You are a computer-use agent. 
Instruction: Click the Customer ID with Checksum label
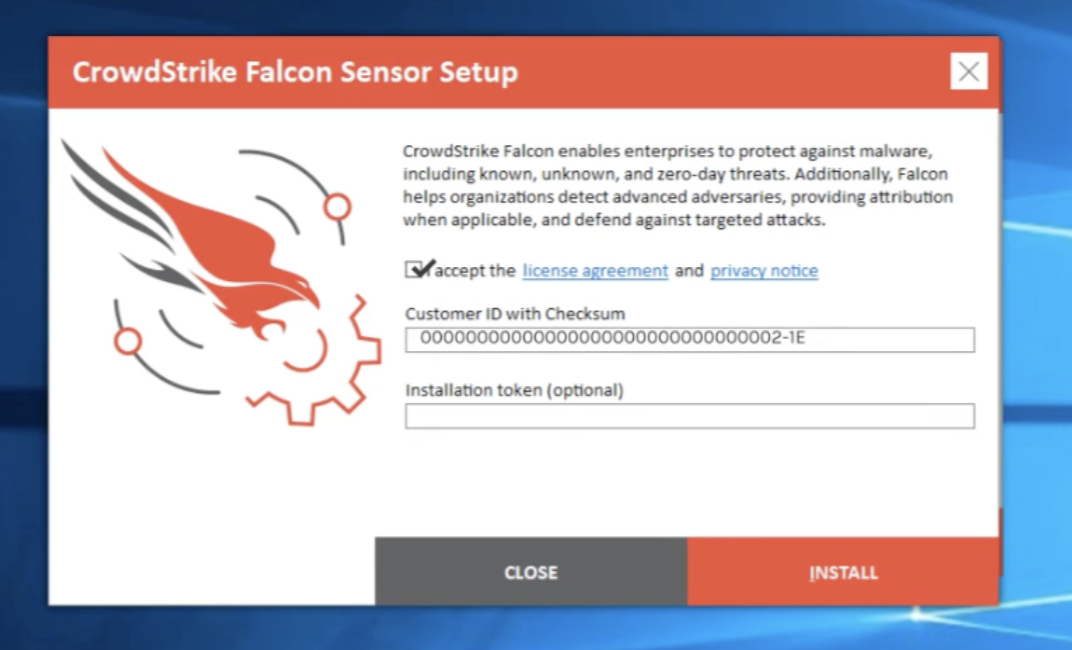coord(515,313)
